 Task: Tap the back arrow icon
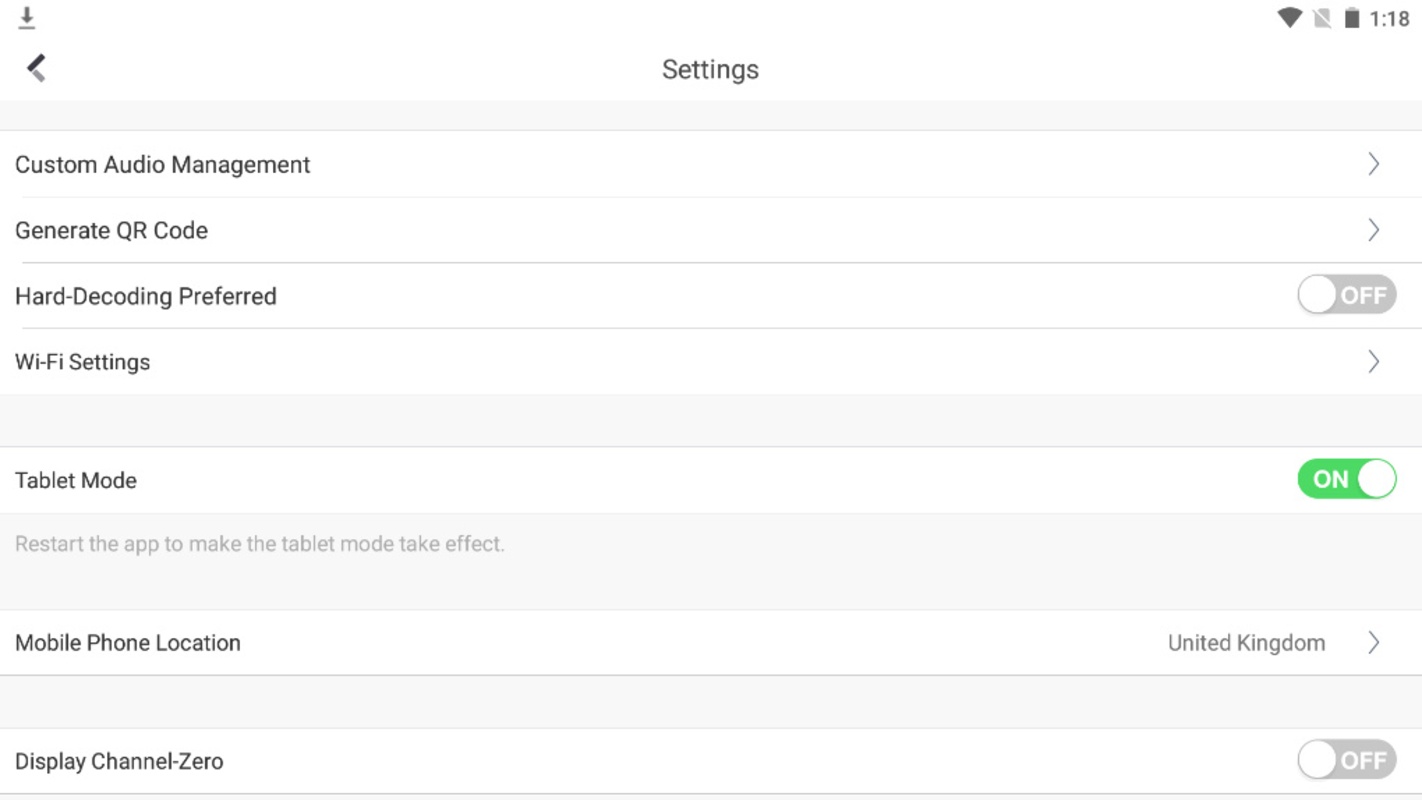click(x=37, y=68)
